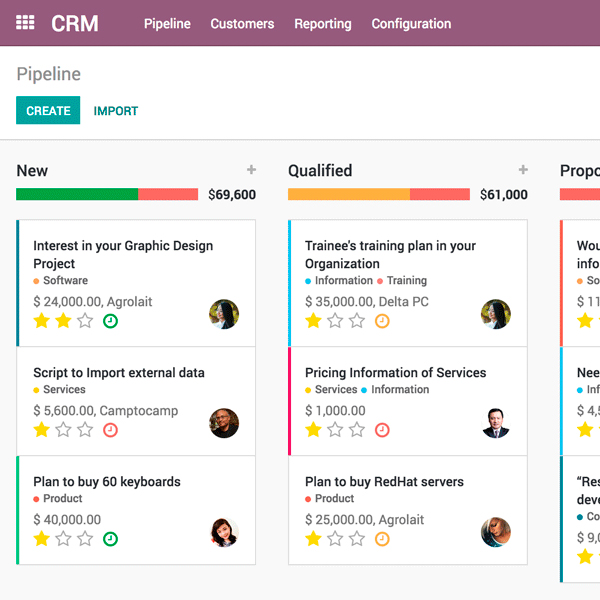Set third star priority on Graphic Design card
600x600 pixels.
(85, 321)
